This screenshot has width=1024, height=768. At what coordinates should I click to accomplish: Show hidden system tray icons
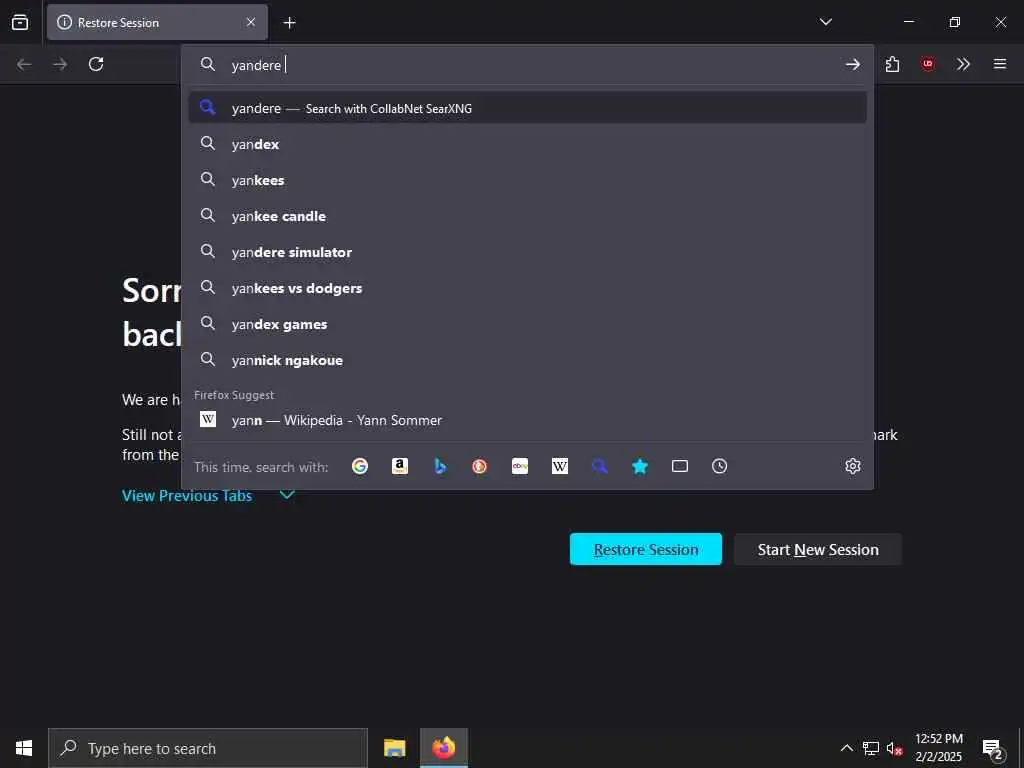tap(846, 748)
